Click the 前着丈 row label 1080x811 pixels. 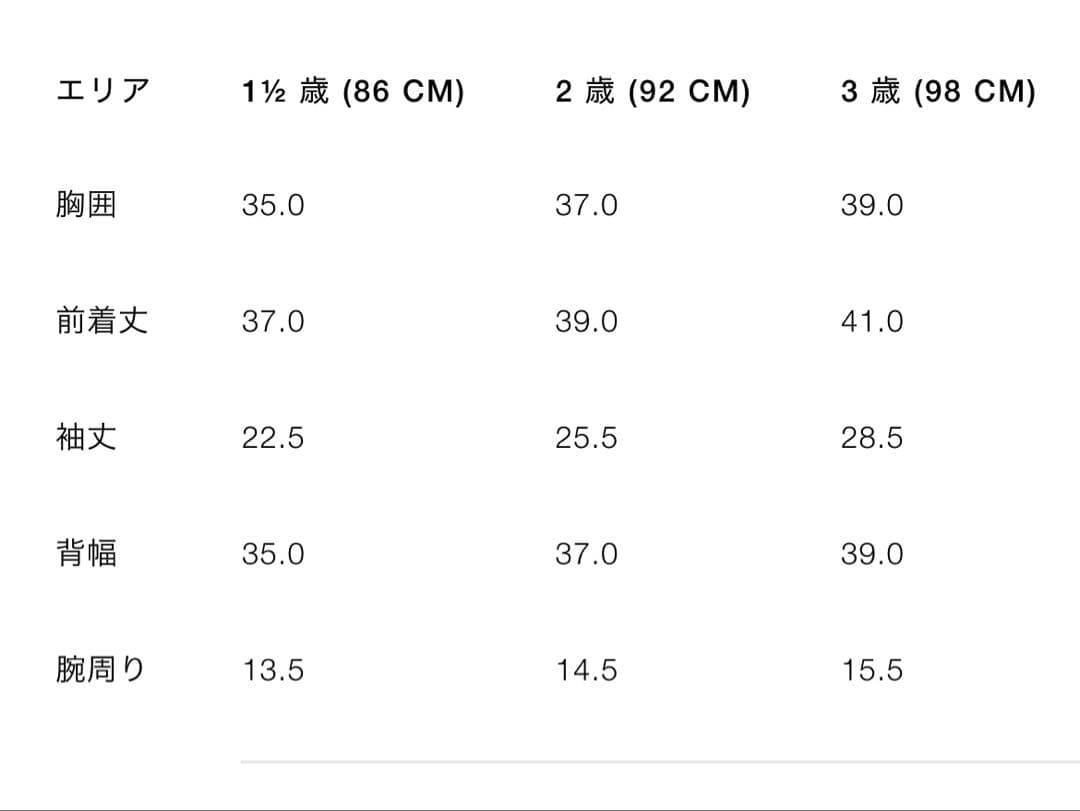(102, 321)
